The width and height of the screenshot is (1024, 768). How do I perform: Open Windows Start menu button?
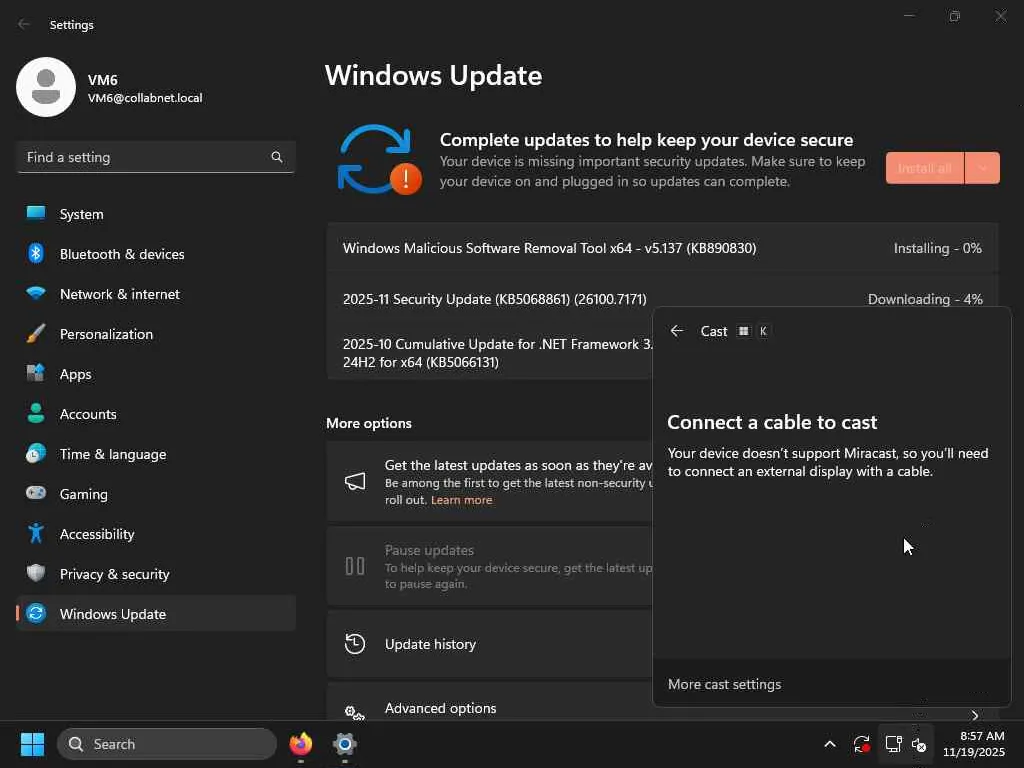click(x=32, y=744)
